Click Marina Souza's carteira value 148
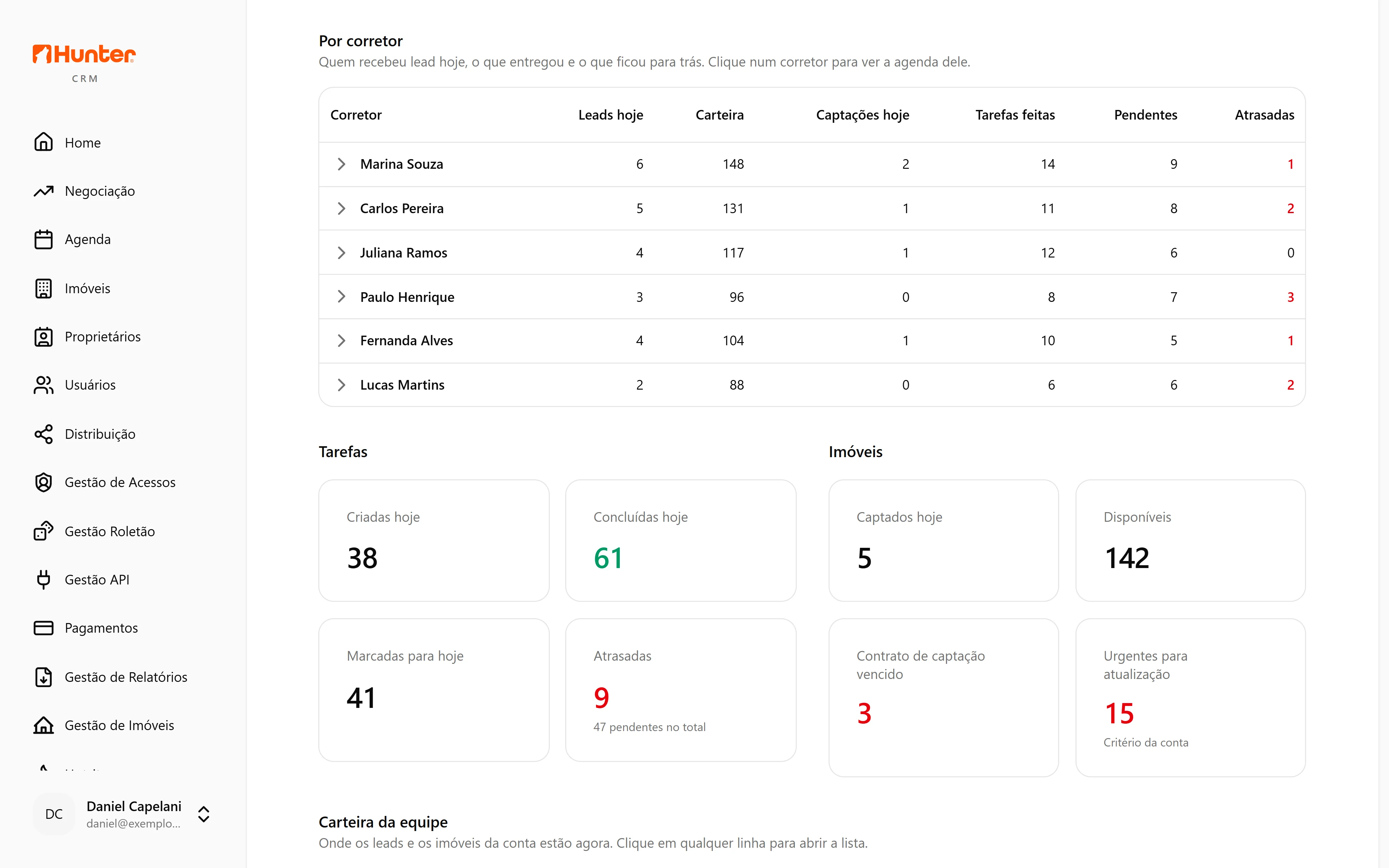1389x868 pixels. point(733,164)
